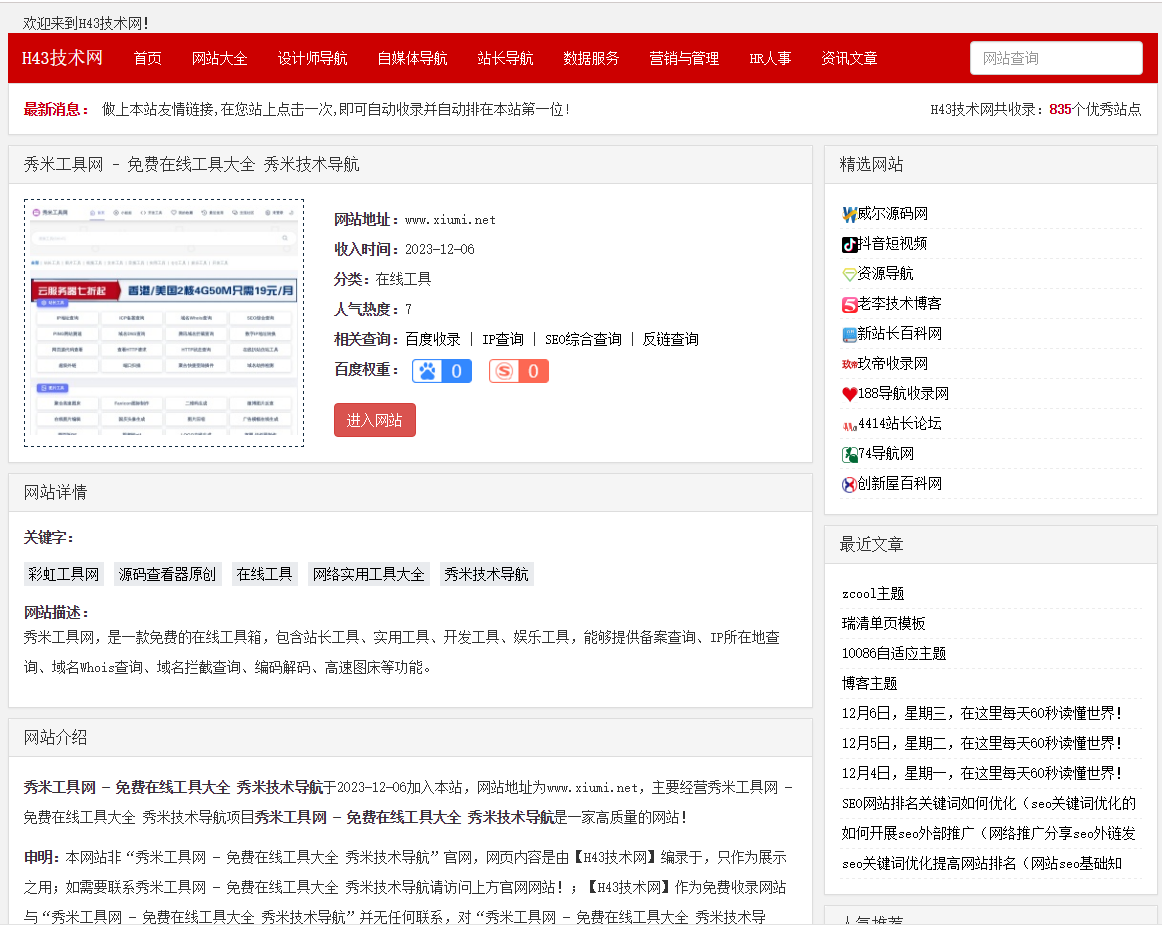1162x929 pixels.
Task: Open the 资讯文章 navigation tab
Action: coord(849,58)
